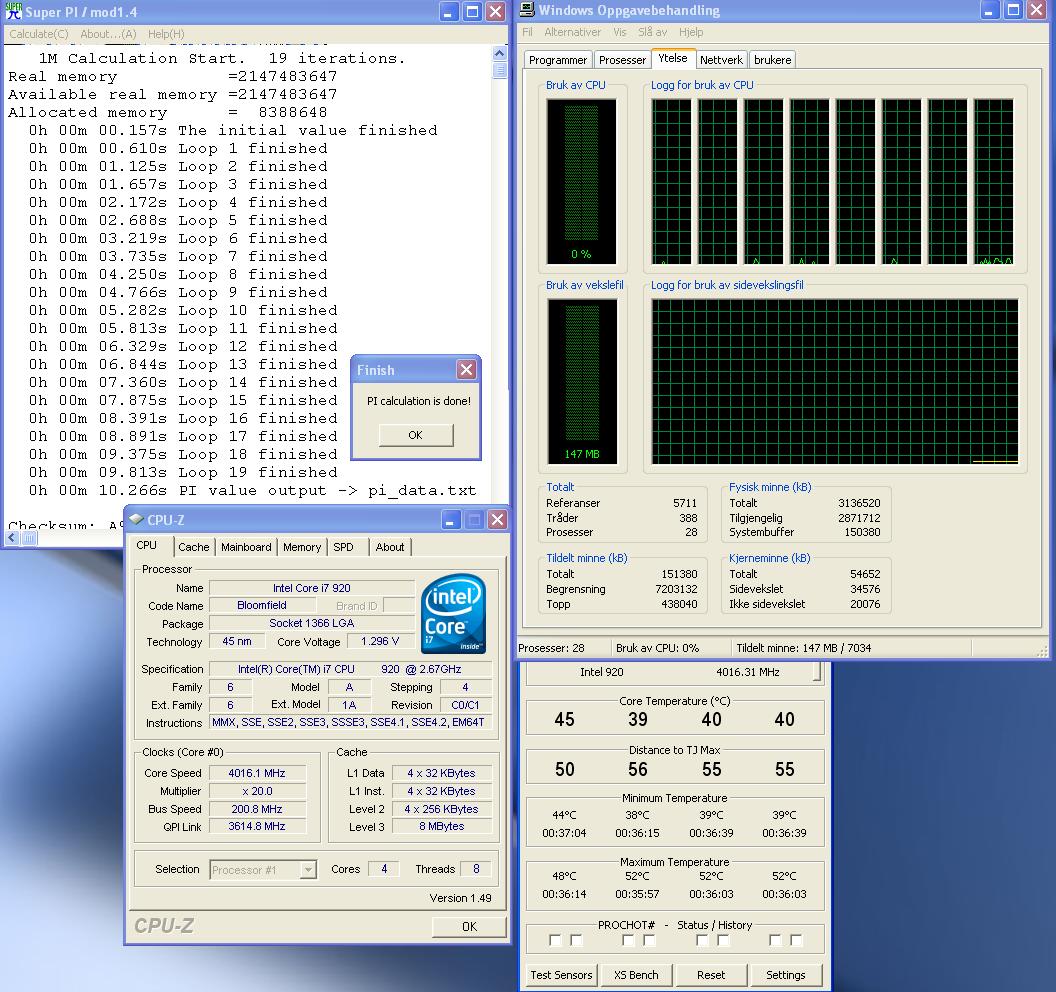Open the Memory tab in CPU-Z
This screenshot has height=992, width=1056.
[x=302, y=547]
